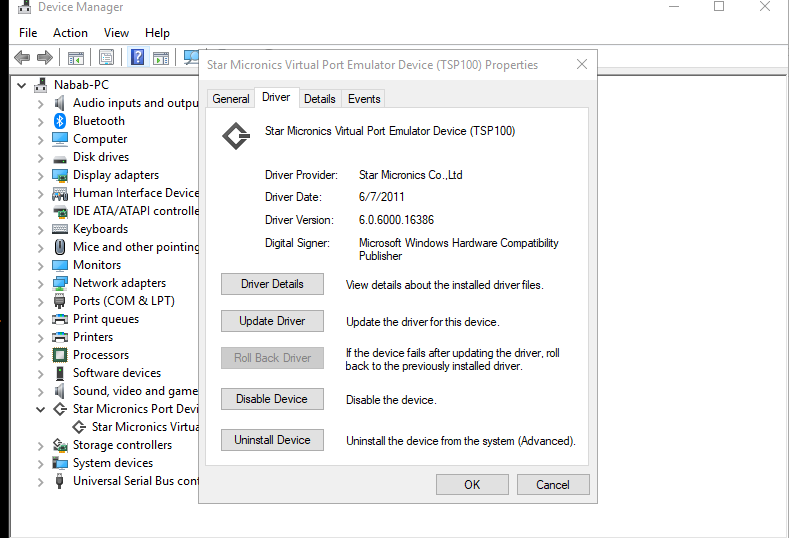Select the Star Micronics Port Devices icon
The width and height of the screenshot is (789, 538).
click(x=60, y=409)
